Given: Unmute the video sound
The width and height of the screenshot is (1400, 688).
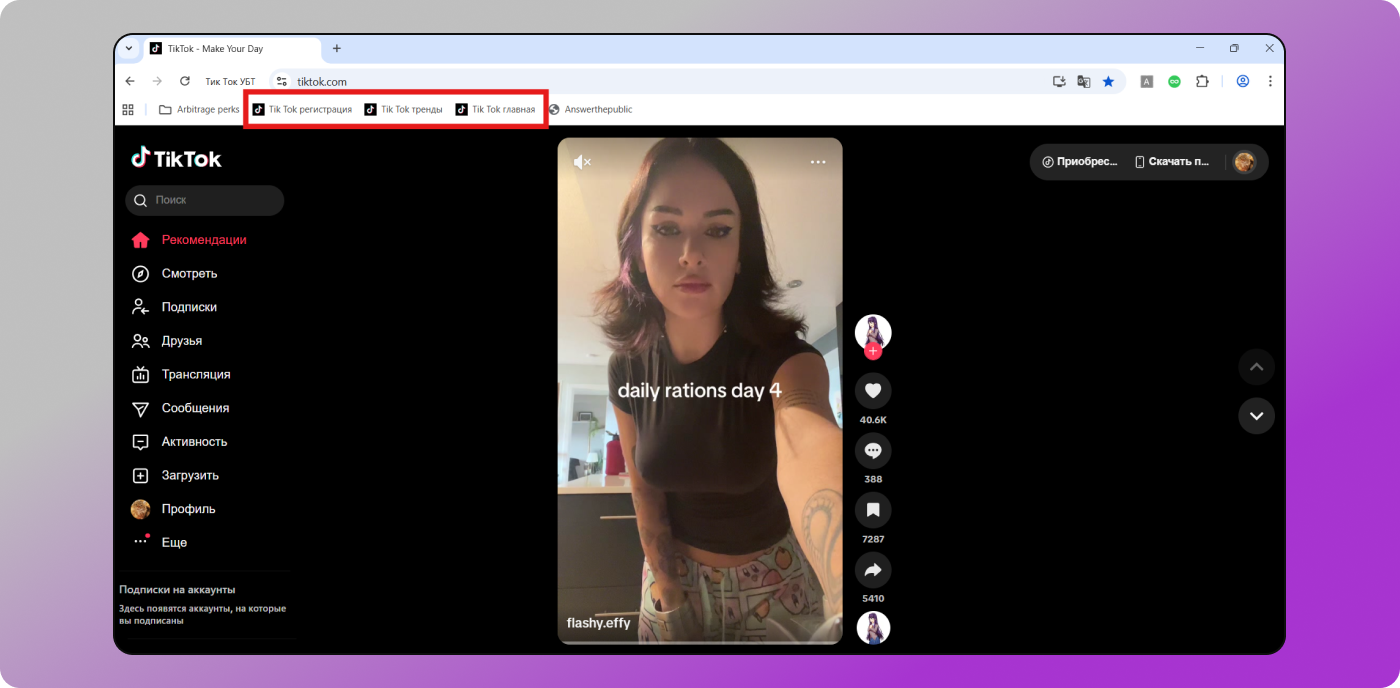Looking at the screenshot, I should [x=582, y=162].
